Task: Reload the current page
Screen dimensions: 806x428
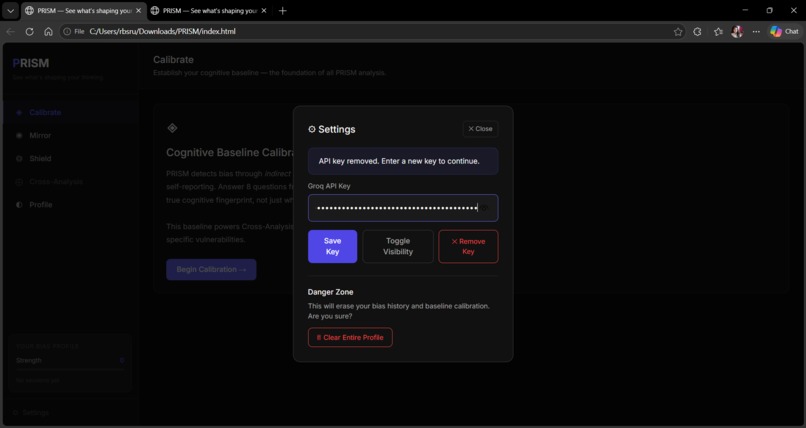Action: [29, 31]
